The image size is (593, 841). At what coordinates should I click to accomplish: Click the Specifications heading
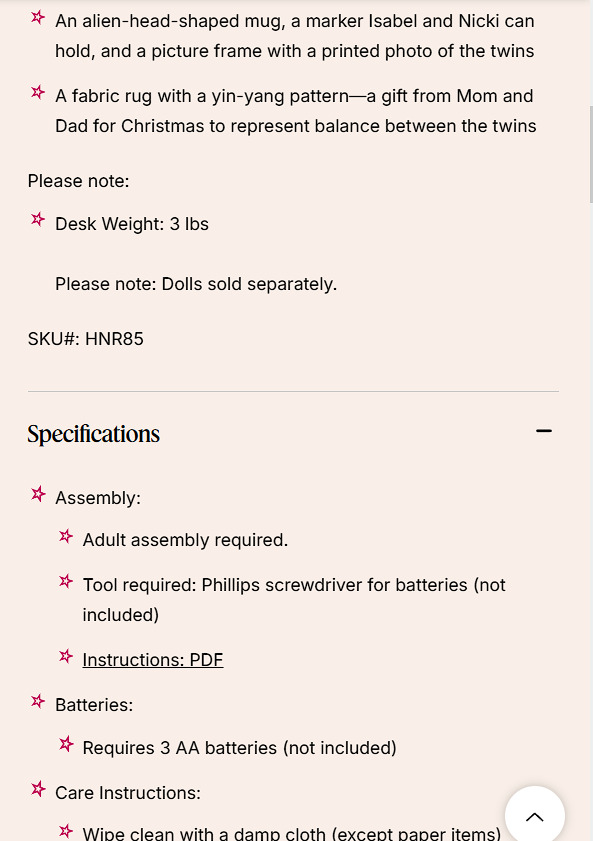(x=93, y=433)
